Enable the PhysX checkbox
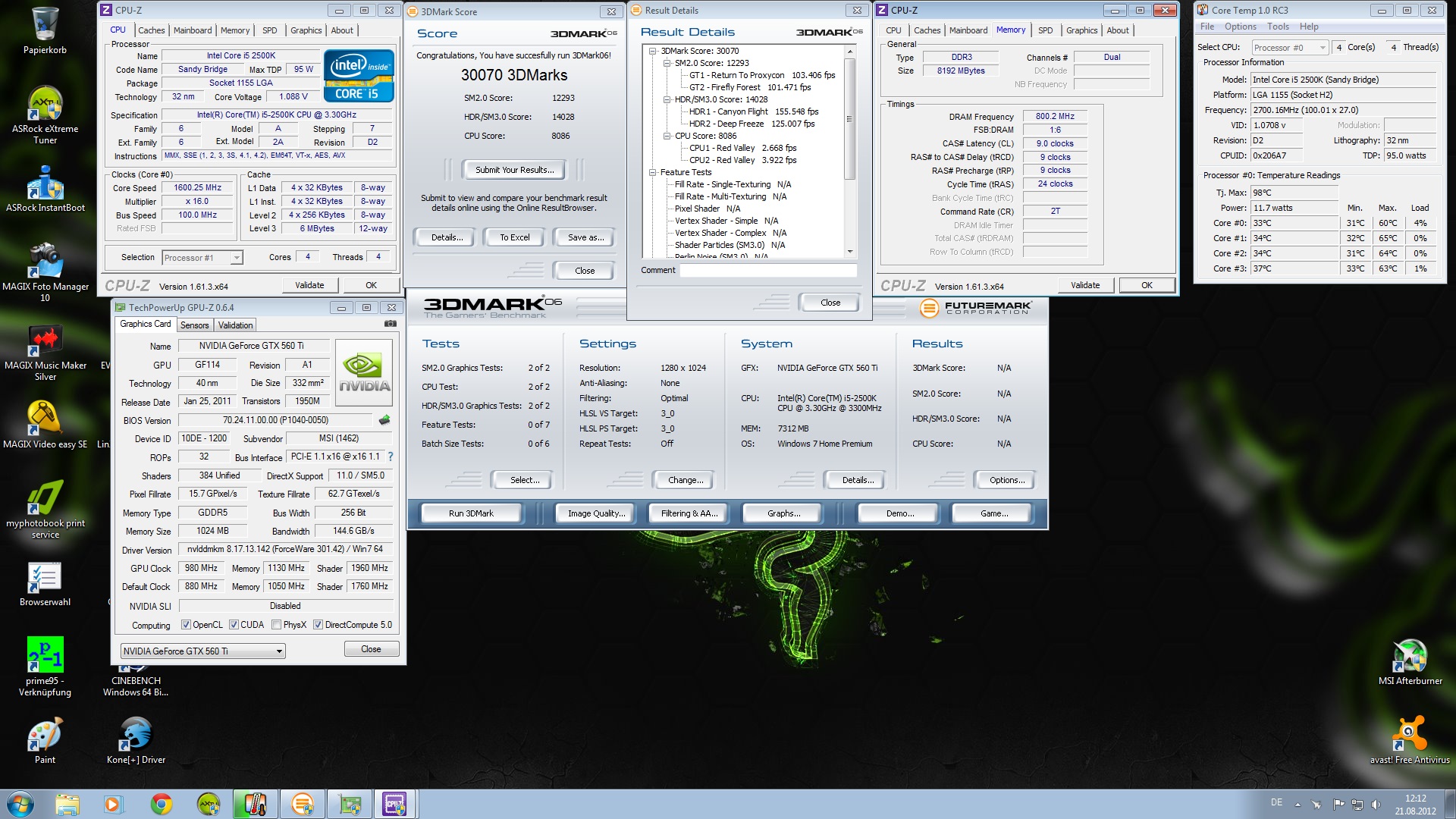 click(x=277, y=625)
